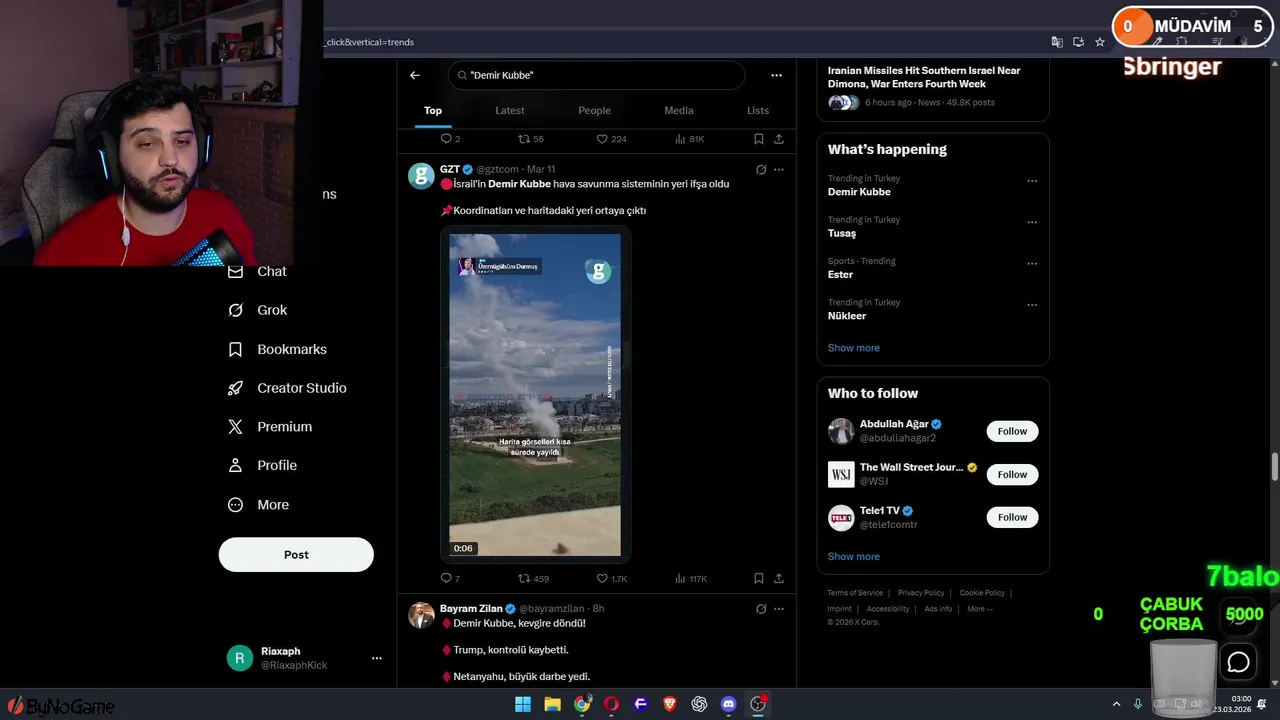The image size is (1280, 720).
Task: Open More options for Bayram Zilan post
Action: tap(779, 609)
